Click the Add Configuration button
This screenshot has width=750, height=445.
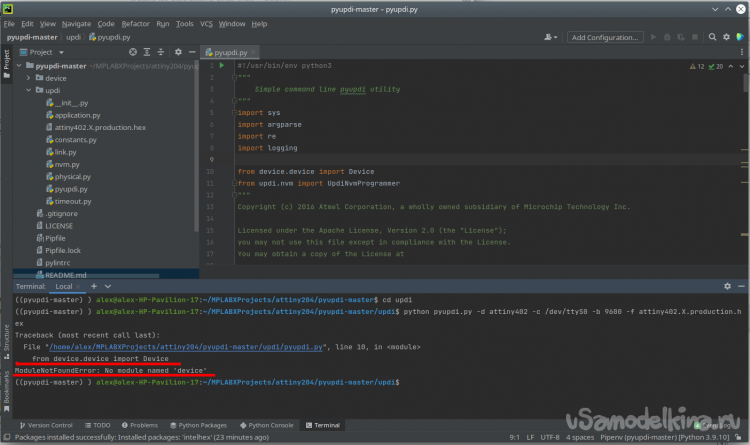(604, 37)
